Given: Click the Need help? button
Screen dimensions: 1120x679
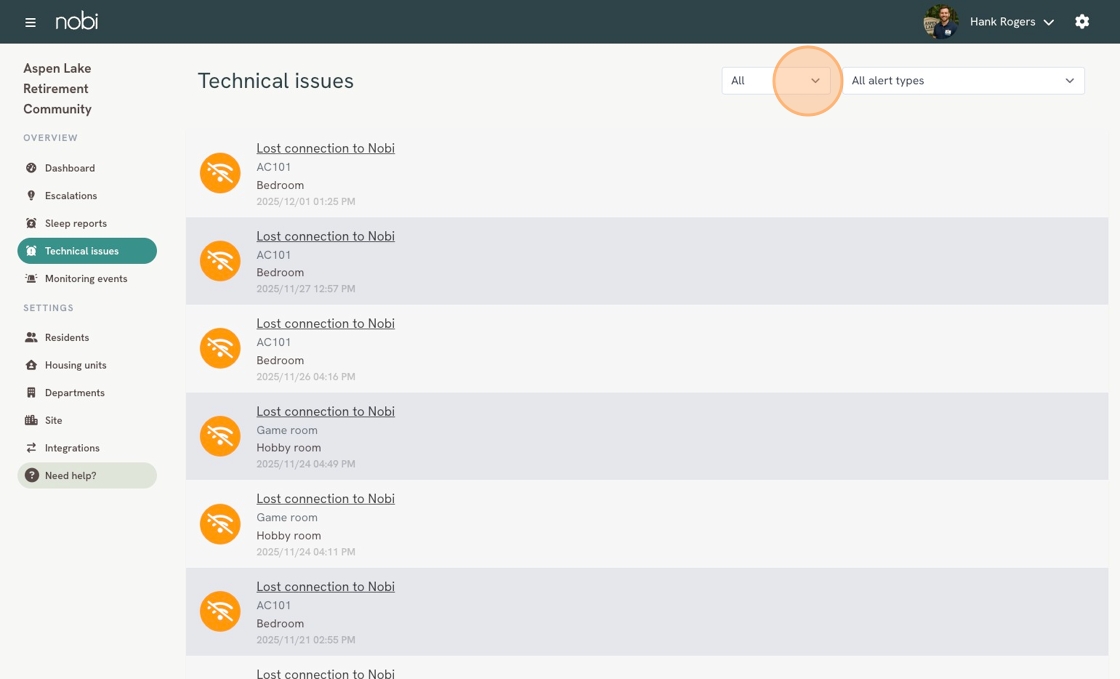Looking at the screenshot, I should [x=87, y=476].
